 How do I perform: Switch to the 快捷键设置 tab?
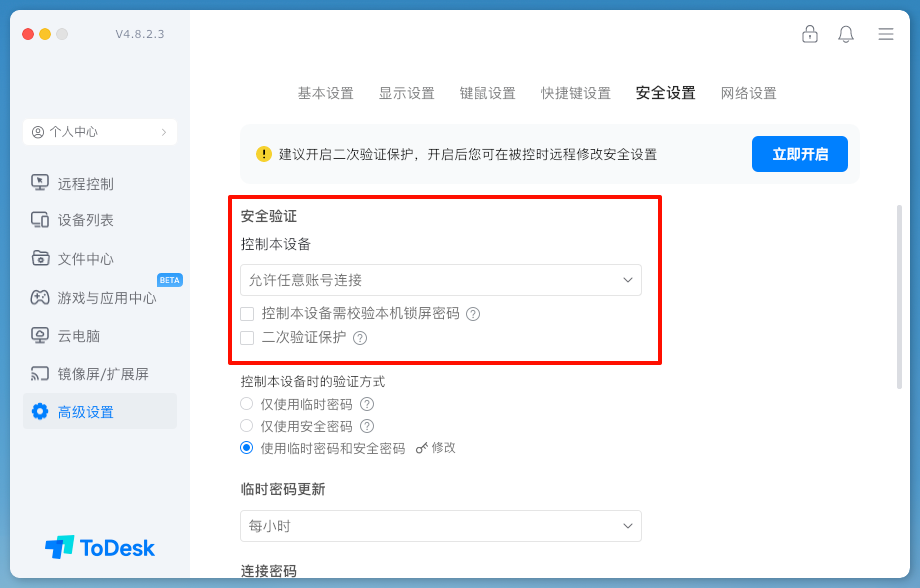(576, 93)
